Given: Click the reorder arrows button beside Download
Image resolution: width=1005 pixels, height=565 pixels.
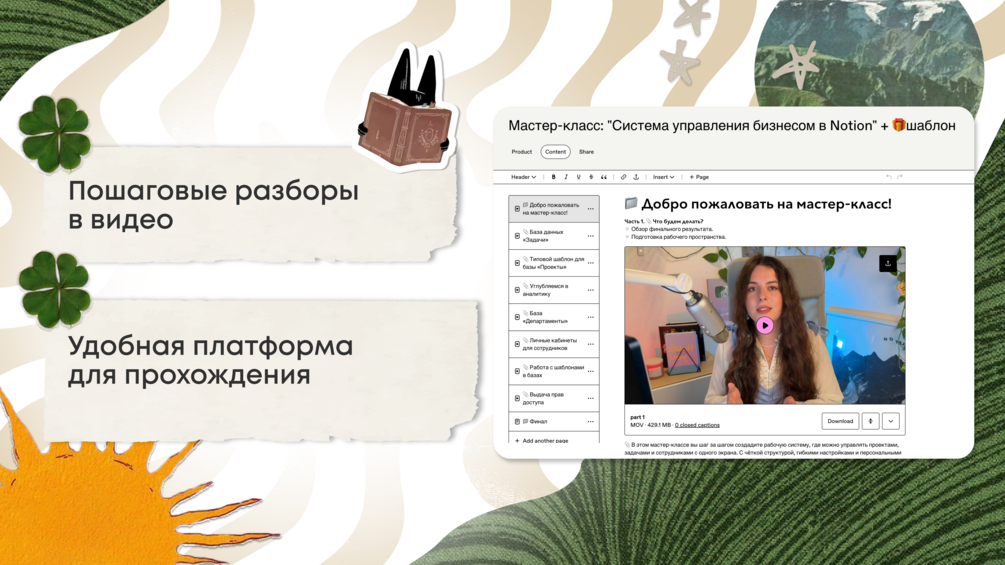Looking at the screenshot, I should pyautogui.click(x=870, y=421).
